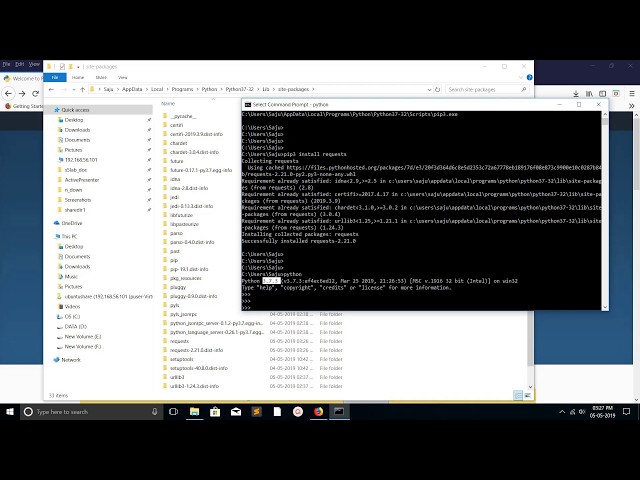Image resolution: width=640 pixels, height=480 pixels.
Task: Select the pluggy folder
Action: point(178,287)
